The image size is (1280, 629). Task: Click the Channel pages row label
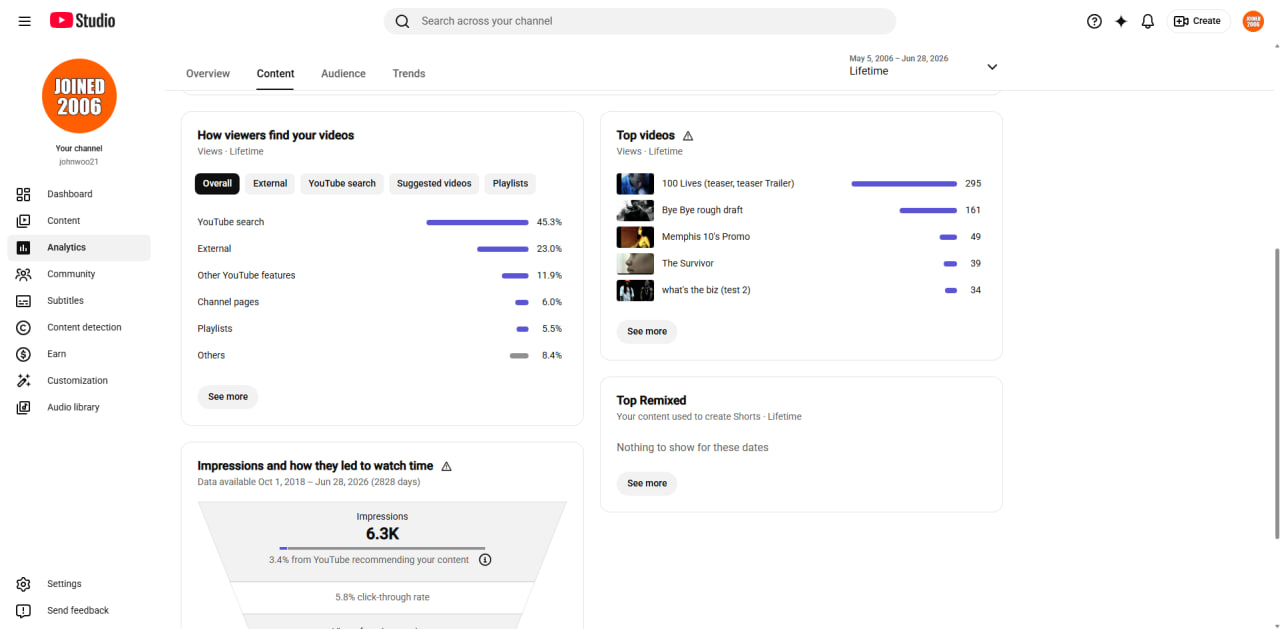228,302
